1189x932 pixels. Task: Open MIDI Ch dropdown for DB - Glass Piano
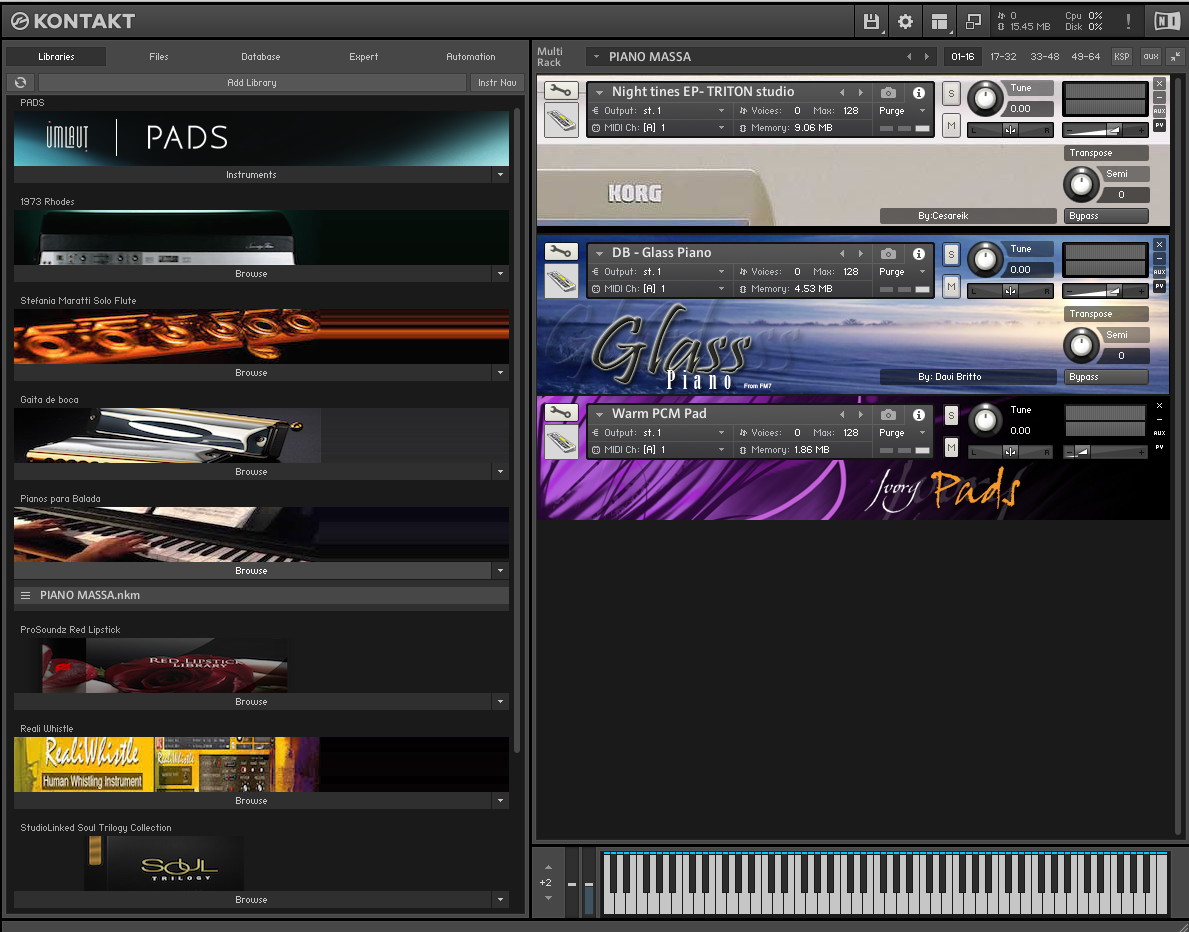[721, 289]
